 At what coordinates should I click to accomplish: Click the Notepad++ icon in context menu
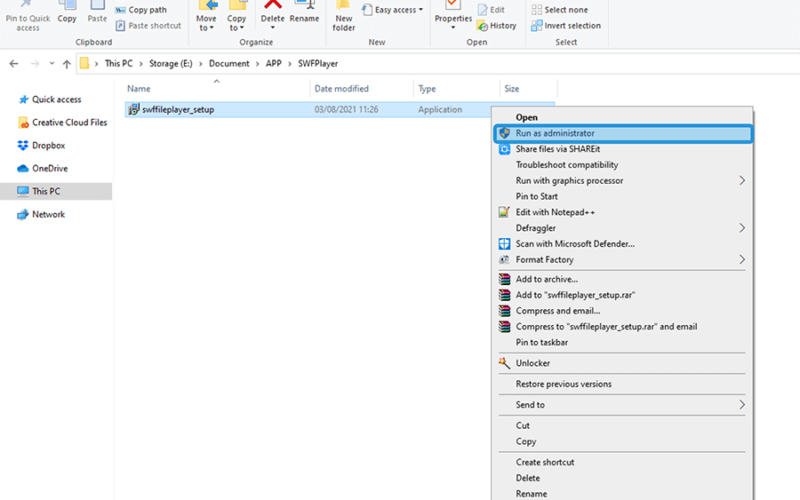504,212
